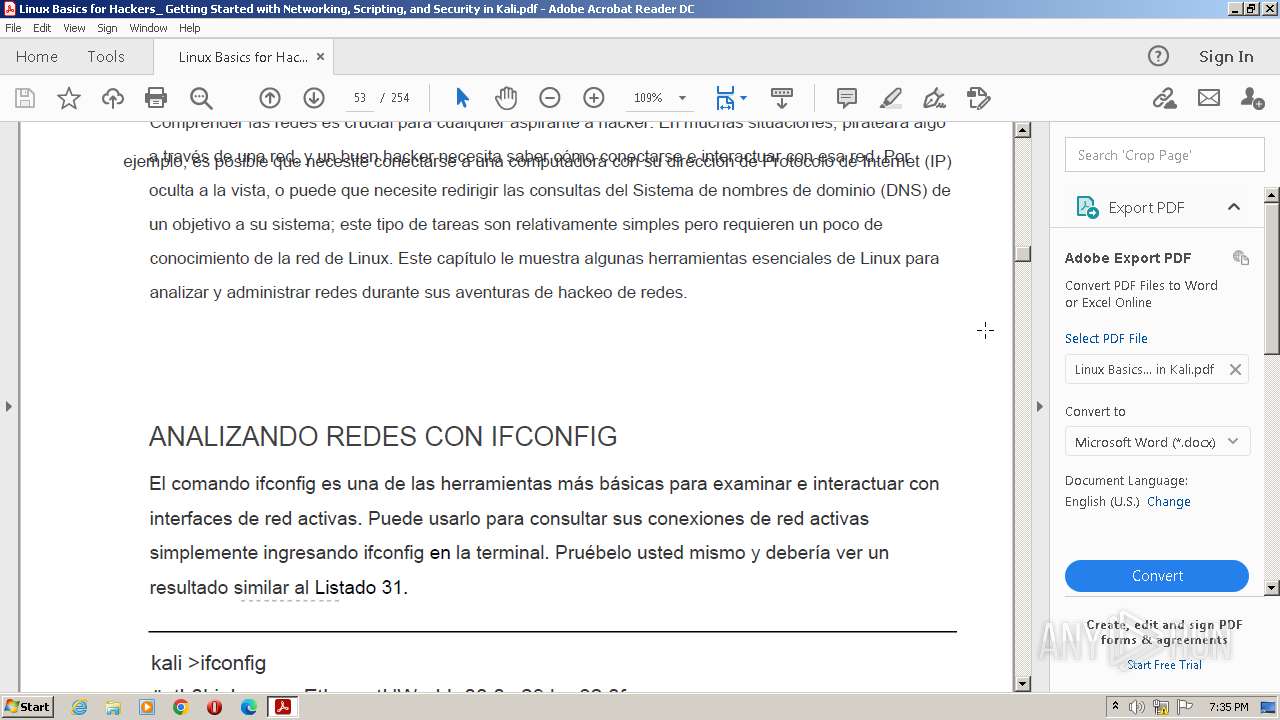Collapse the right tools pane arrow
This screenshot has height=720, width=1280.
pos(1039,406)
